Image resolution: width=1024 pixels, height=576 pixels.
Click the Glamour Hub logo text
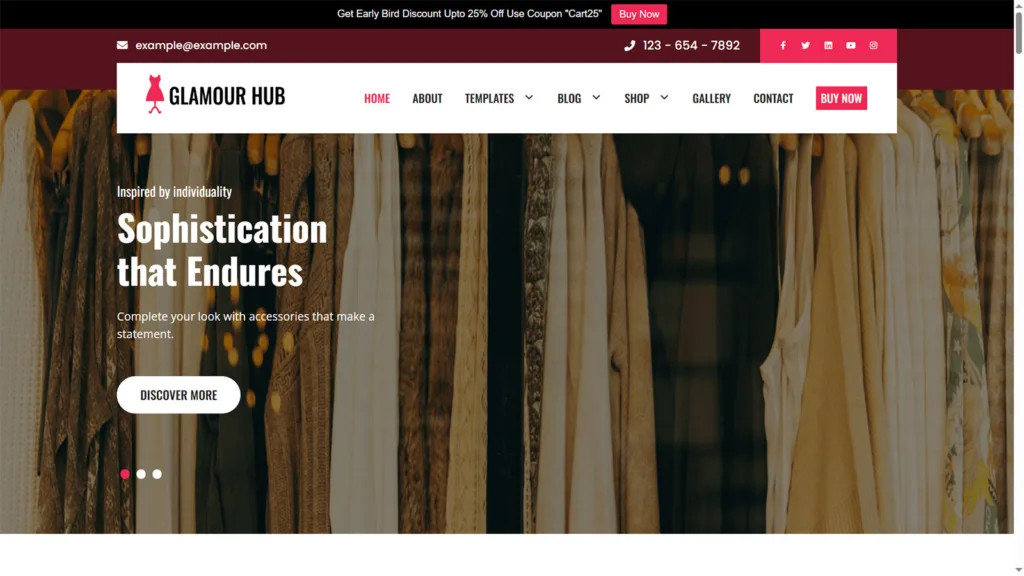[227, 96]
